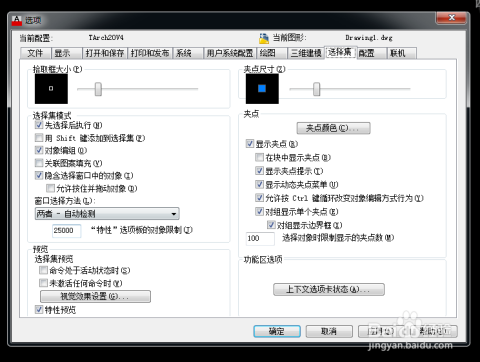Click the 帮助 button

(433, 331)
